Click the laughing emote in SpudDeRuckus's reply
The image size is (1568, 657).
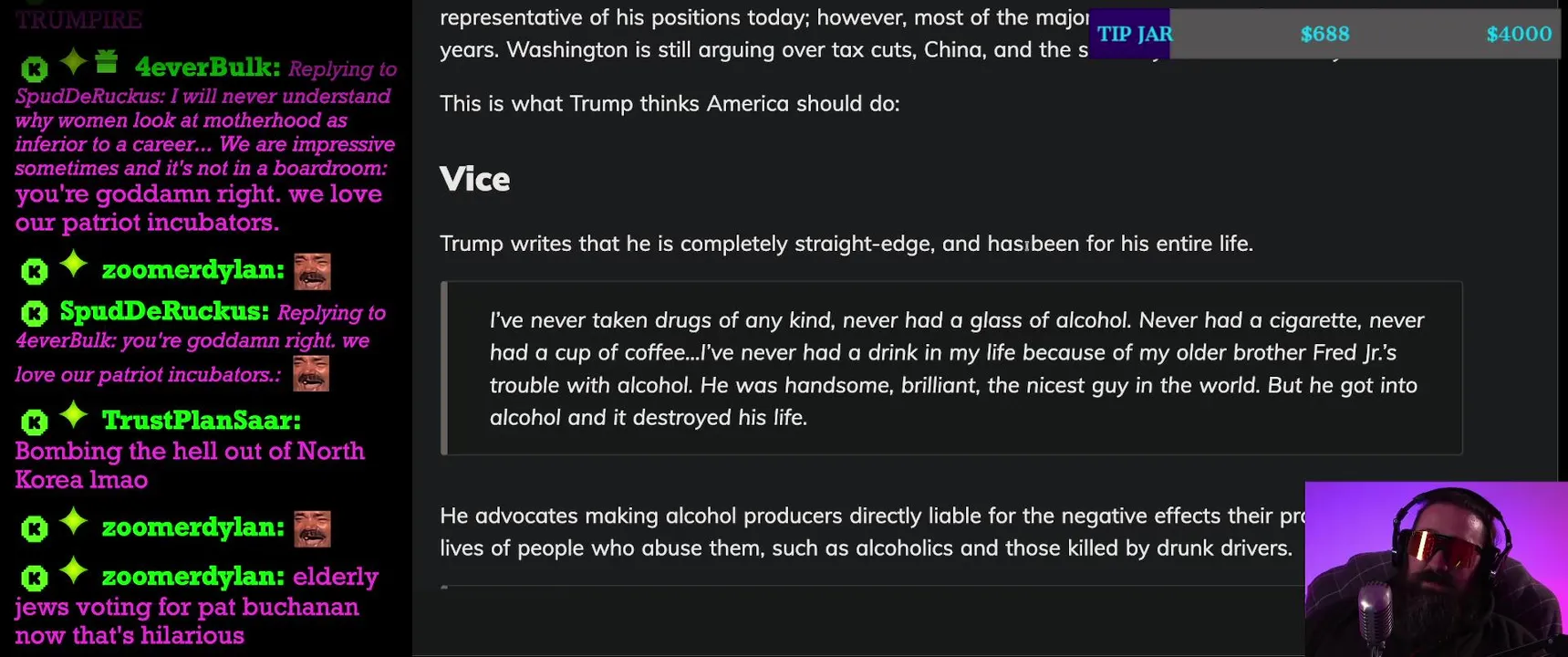click(311, 373)
